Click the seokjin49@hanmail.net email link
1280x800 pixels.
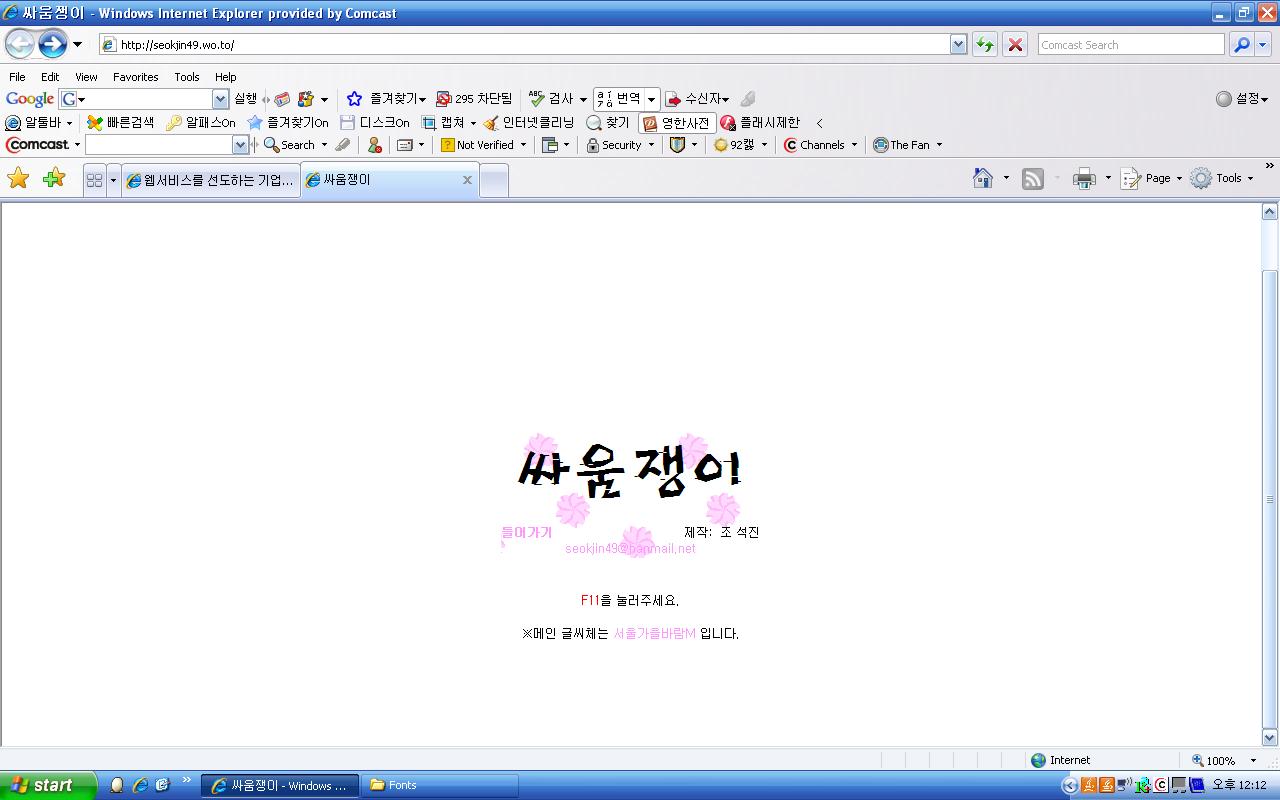(x=630, y=549)
